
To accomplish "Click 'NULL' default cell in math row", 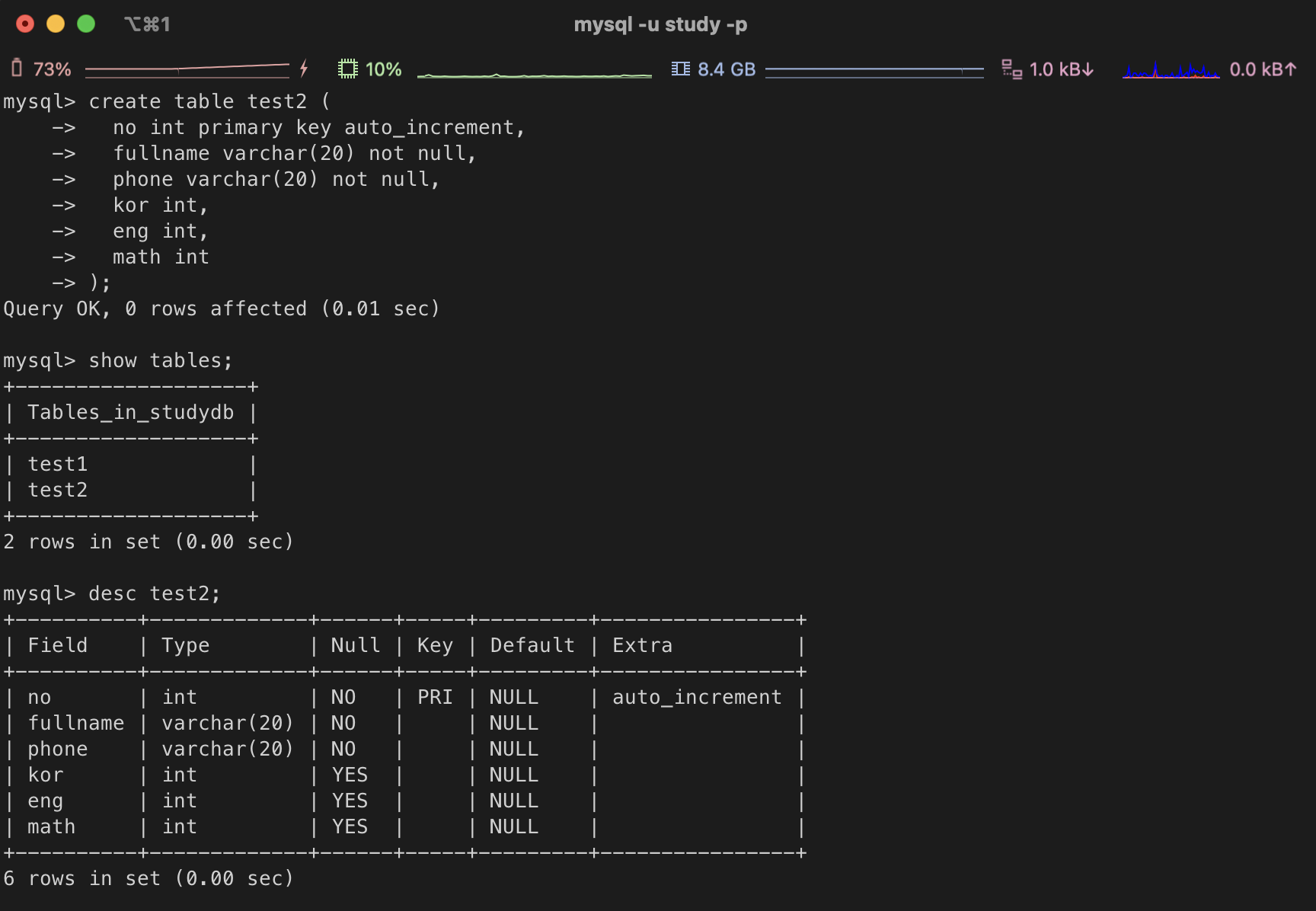I will (514, 826).
